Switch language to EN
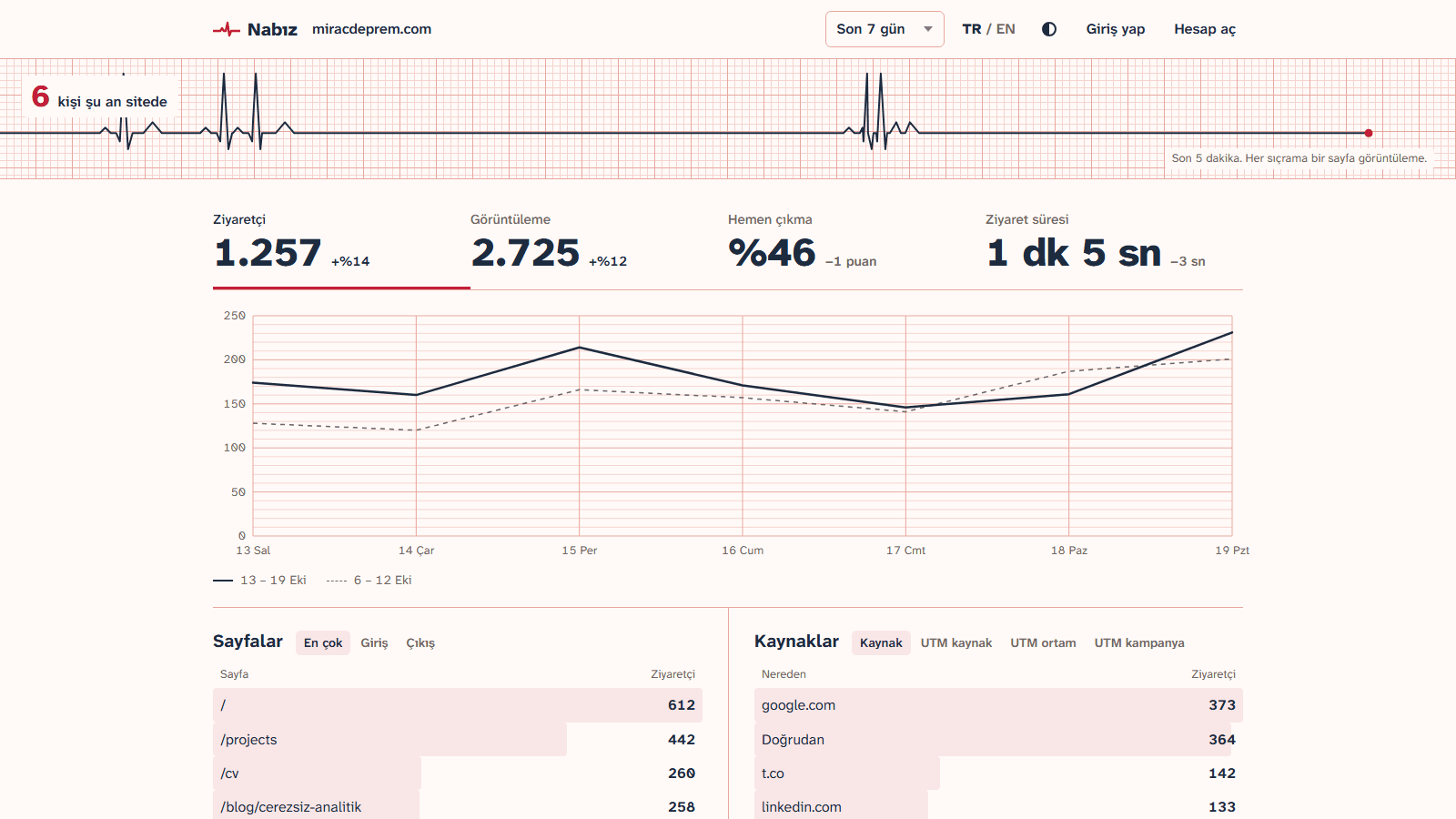Image resolution: width=1456 pixels, height=819 pixels. (1006, 29)
